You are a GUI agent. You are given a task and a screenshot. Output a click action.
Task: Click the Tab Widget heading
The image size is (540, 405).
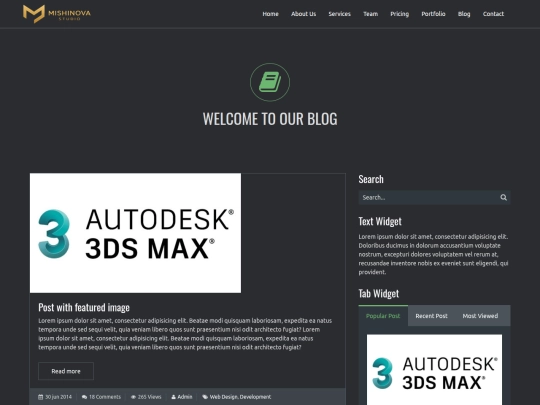point(378,293)
